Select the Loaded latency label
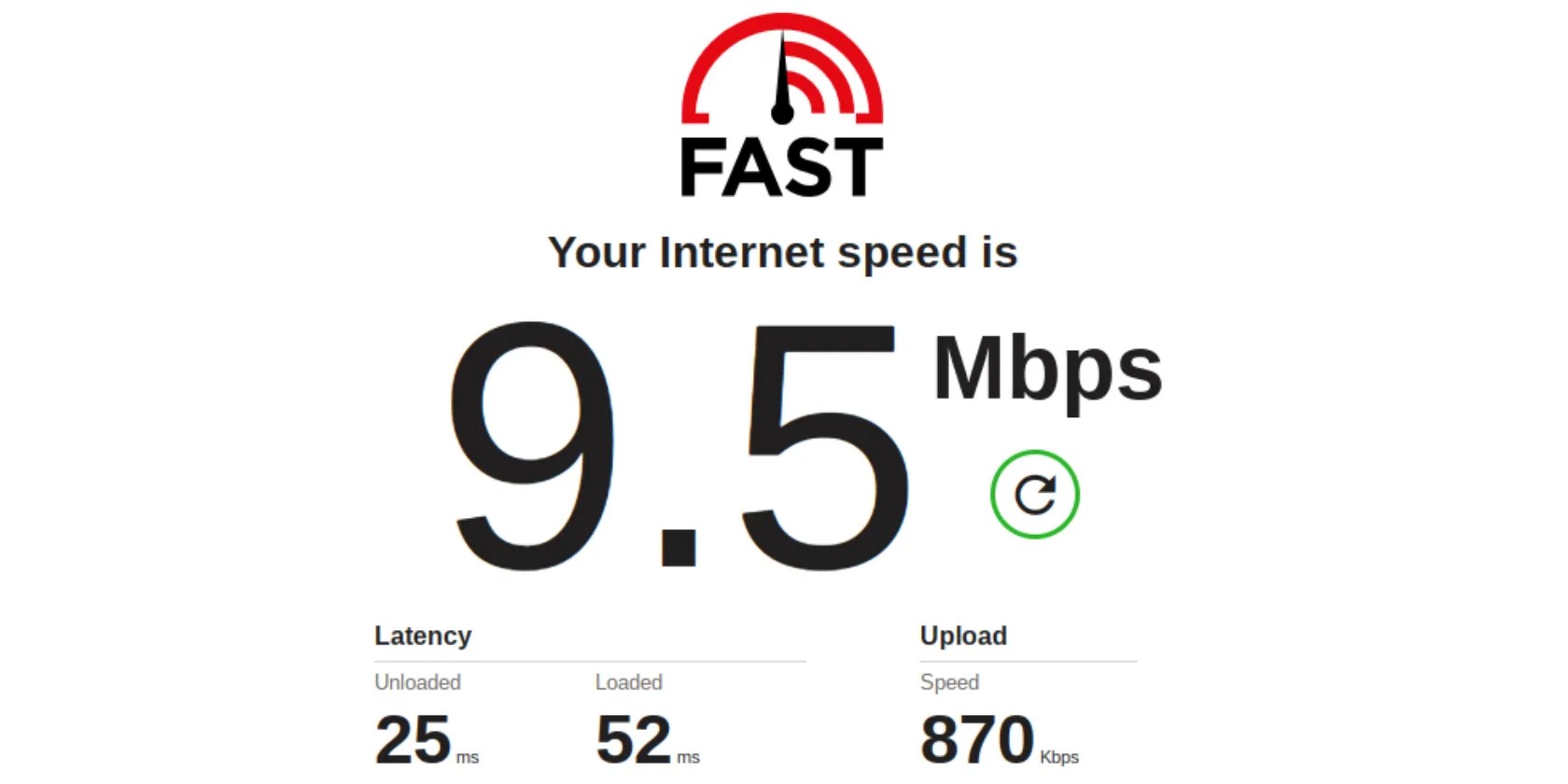The height and width of the screenshot is (784, 1568). (x=629, y=682)
